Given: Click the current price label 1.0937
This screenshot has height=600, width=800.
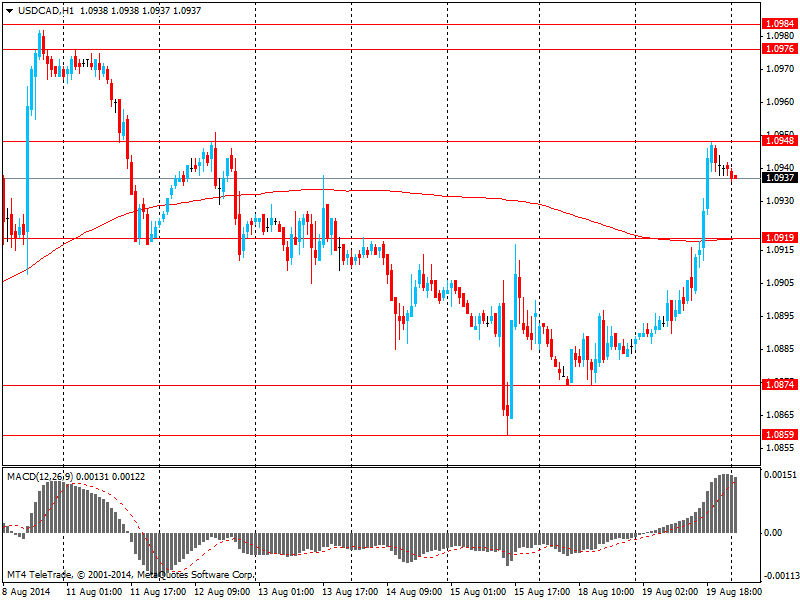Looking at the screenshot, I should click(x=778, y=178).
